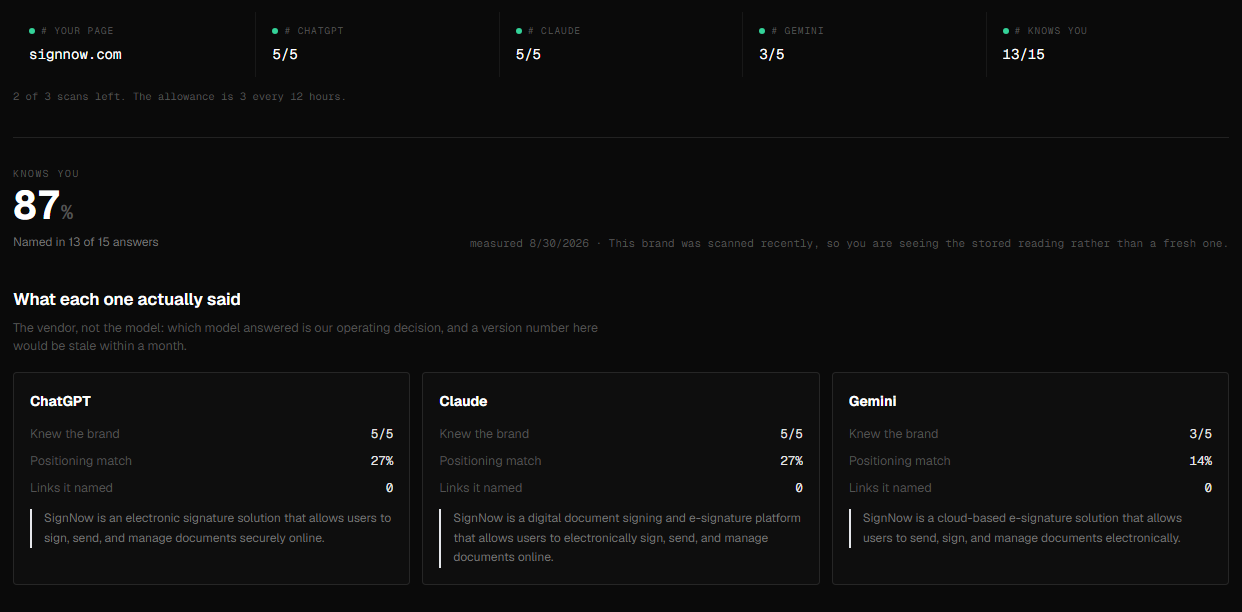Viewport: 1242px width, 612px height.
Task: Click 5/5 in ChatGPT card's Knew the brand row
Action: click(x=382, y=434)
